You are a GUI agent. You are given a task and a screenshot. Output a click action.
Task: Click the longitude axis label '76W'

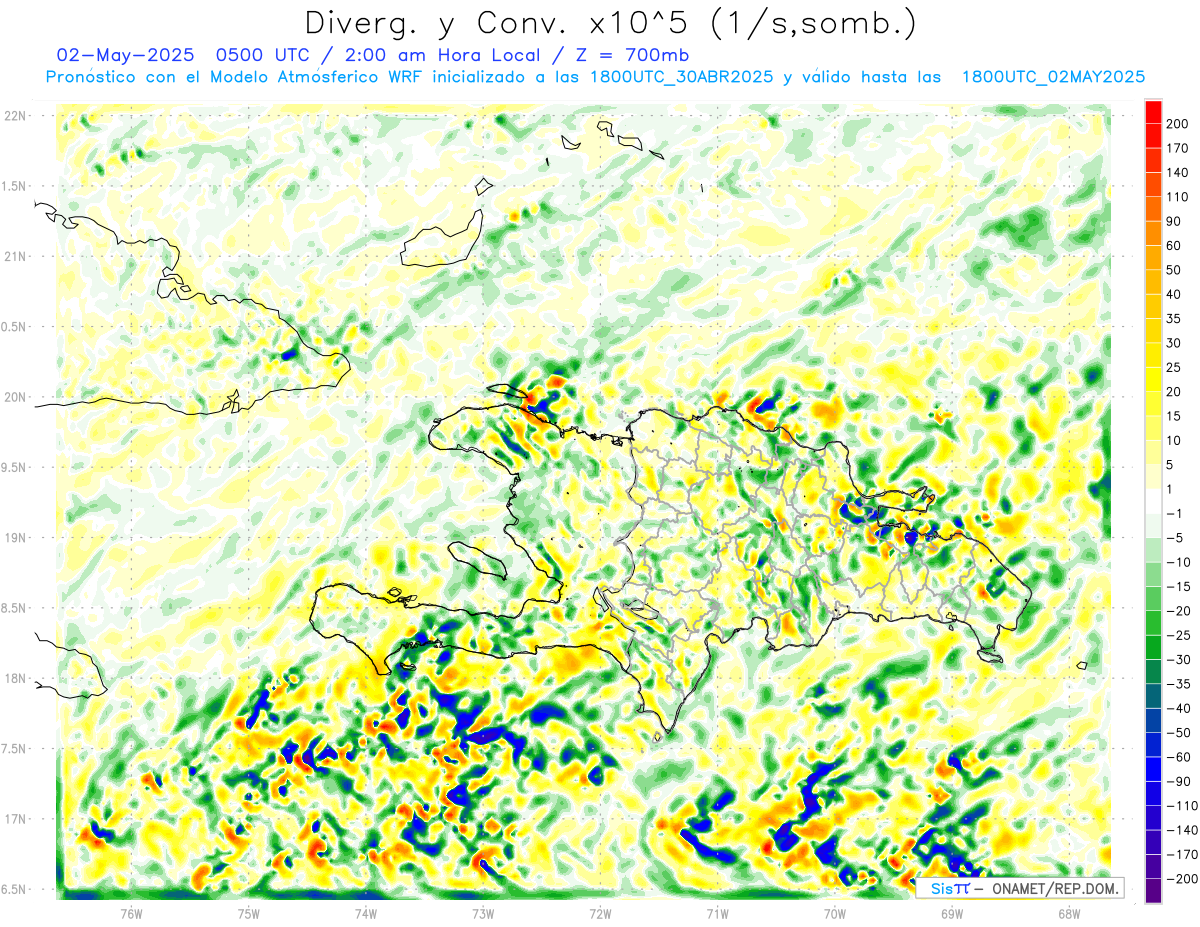click(131, 913)
